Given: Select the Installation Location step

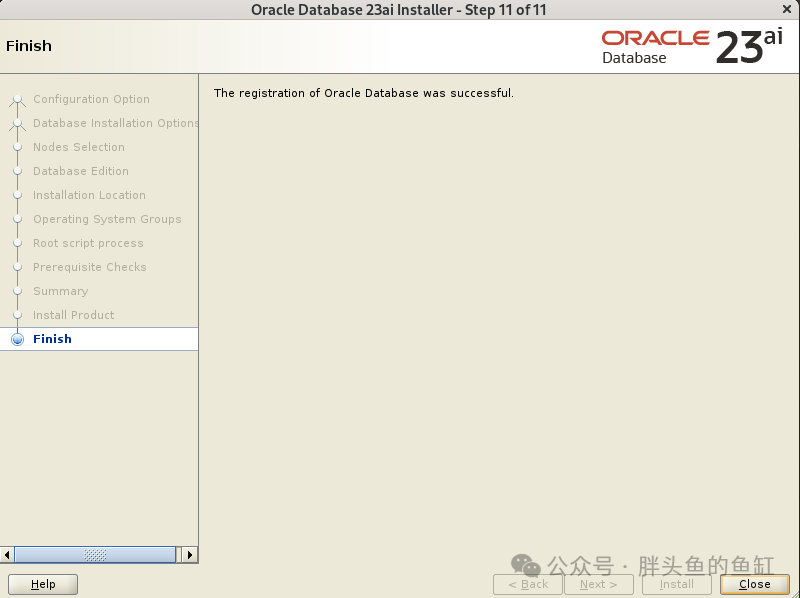Looking at the screenshot, I should click(x=89, y=195).
